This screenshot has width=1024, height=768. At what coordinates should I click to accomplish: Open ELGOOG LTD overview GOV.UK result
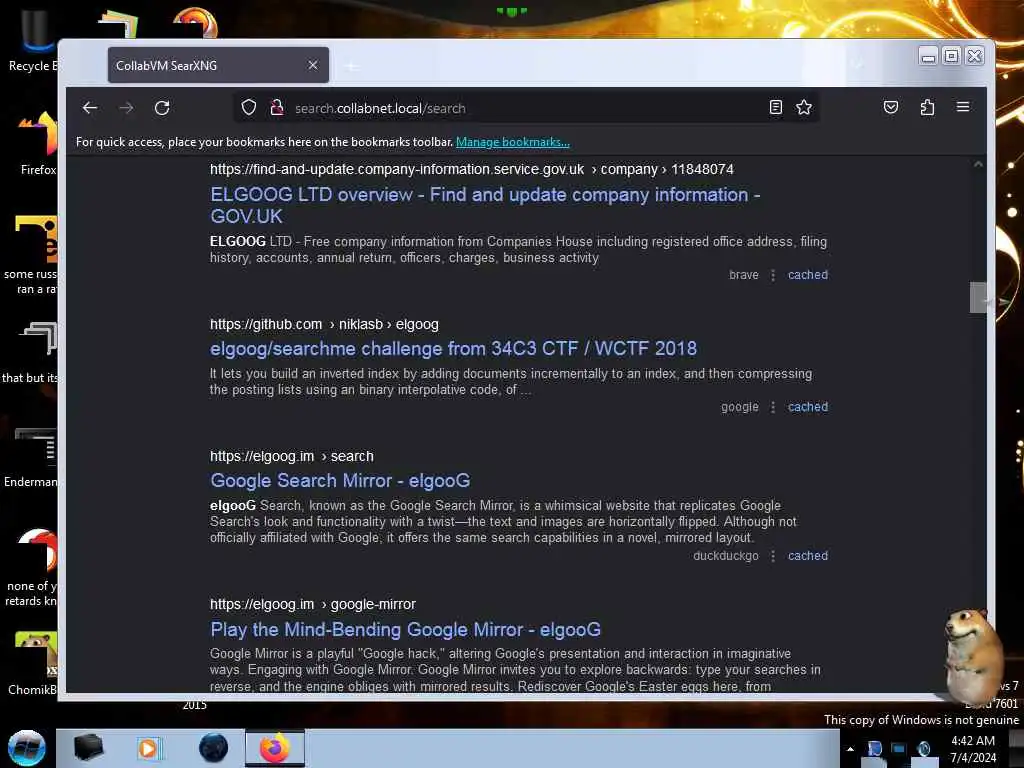485,205
